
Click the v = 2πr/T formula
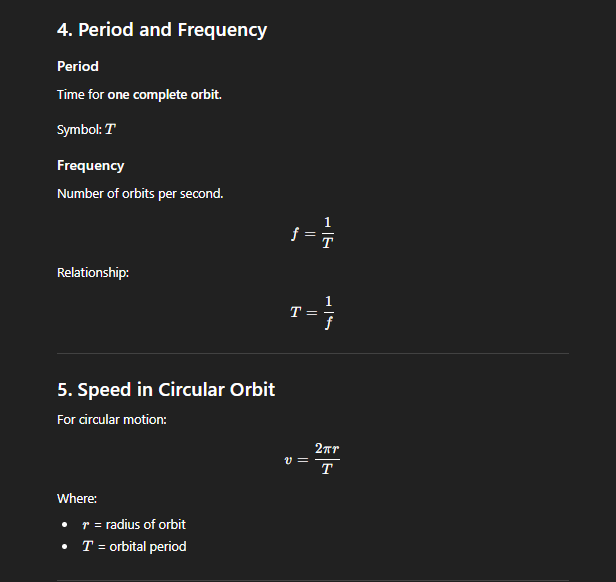(x=312, y=459)
